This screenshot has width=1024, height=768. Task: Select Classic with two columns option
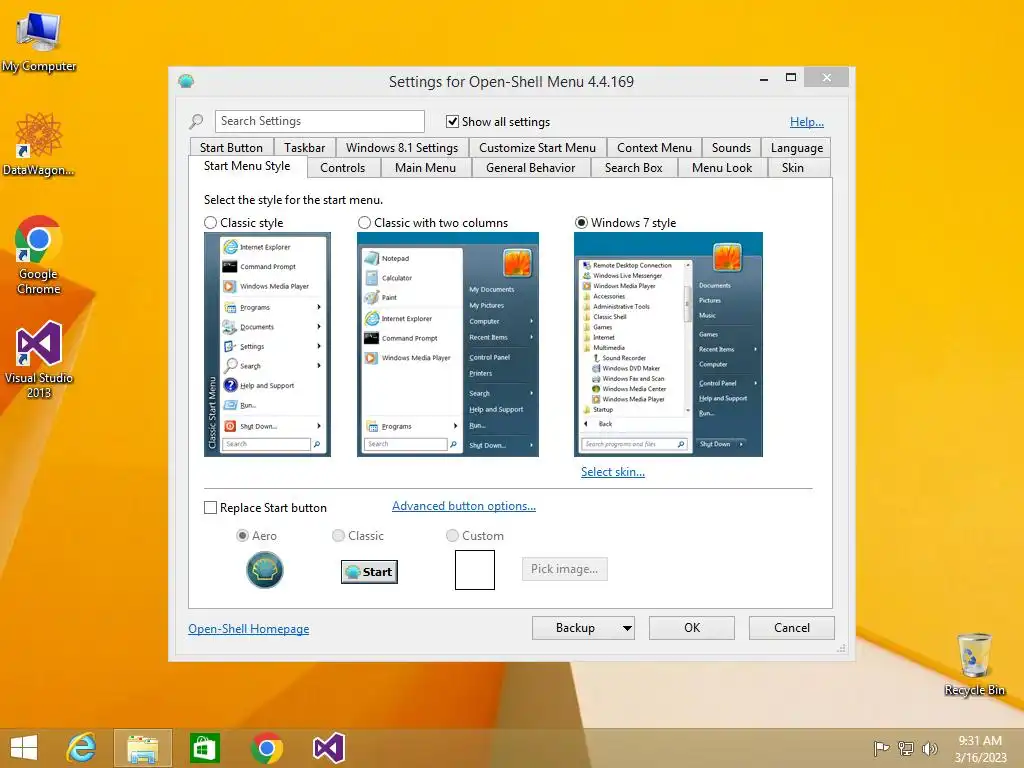tap(364, 223)
